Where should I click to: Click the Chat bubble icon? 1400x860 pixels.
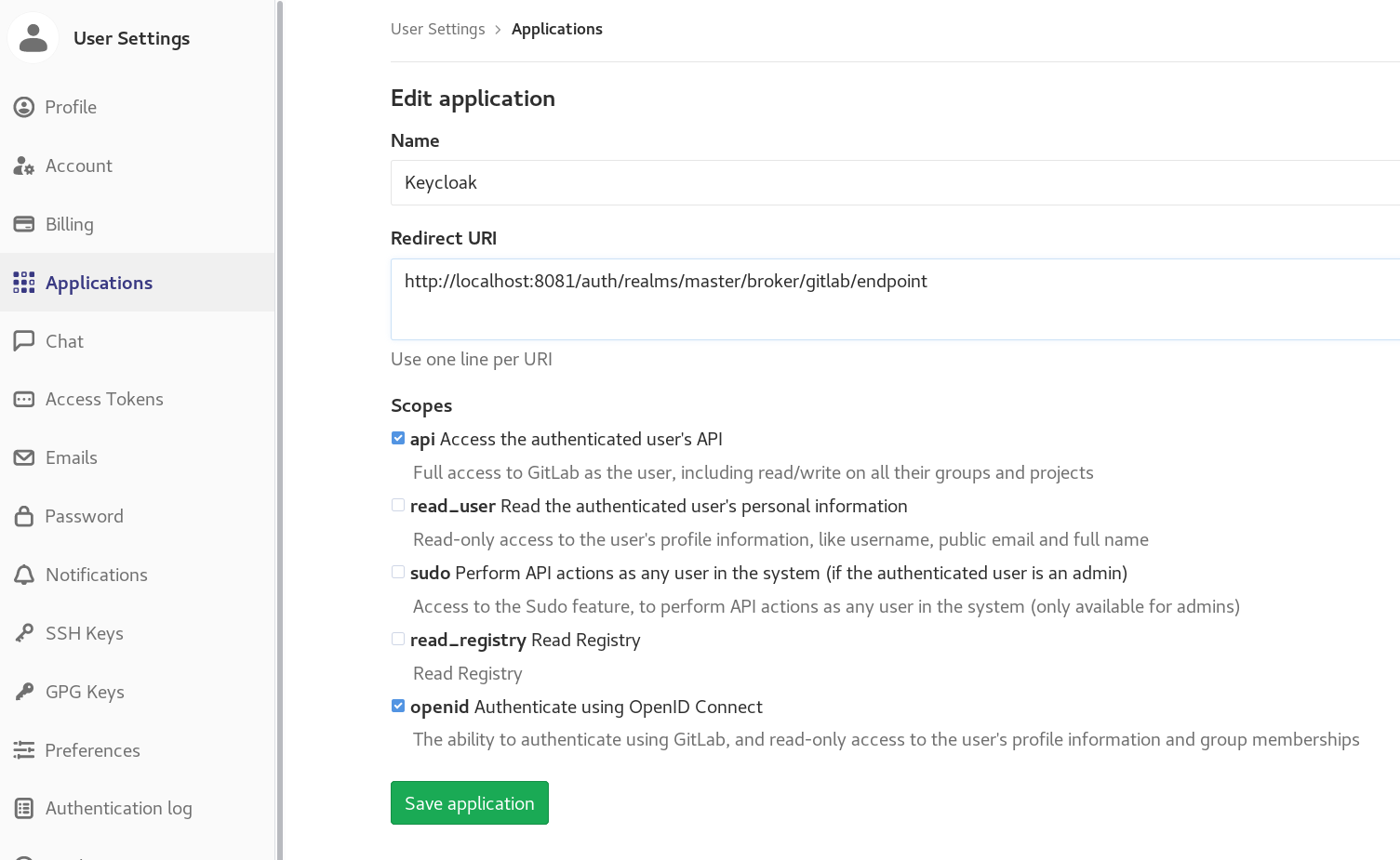coord(24,340)
